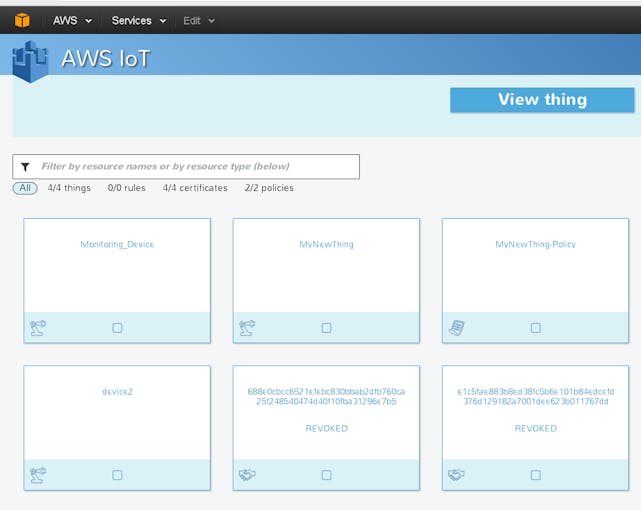Click the filter funnel icon

click(x=25, y=167)
